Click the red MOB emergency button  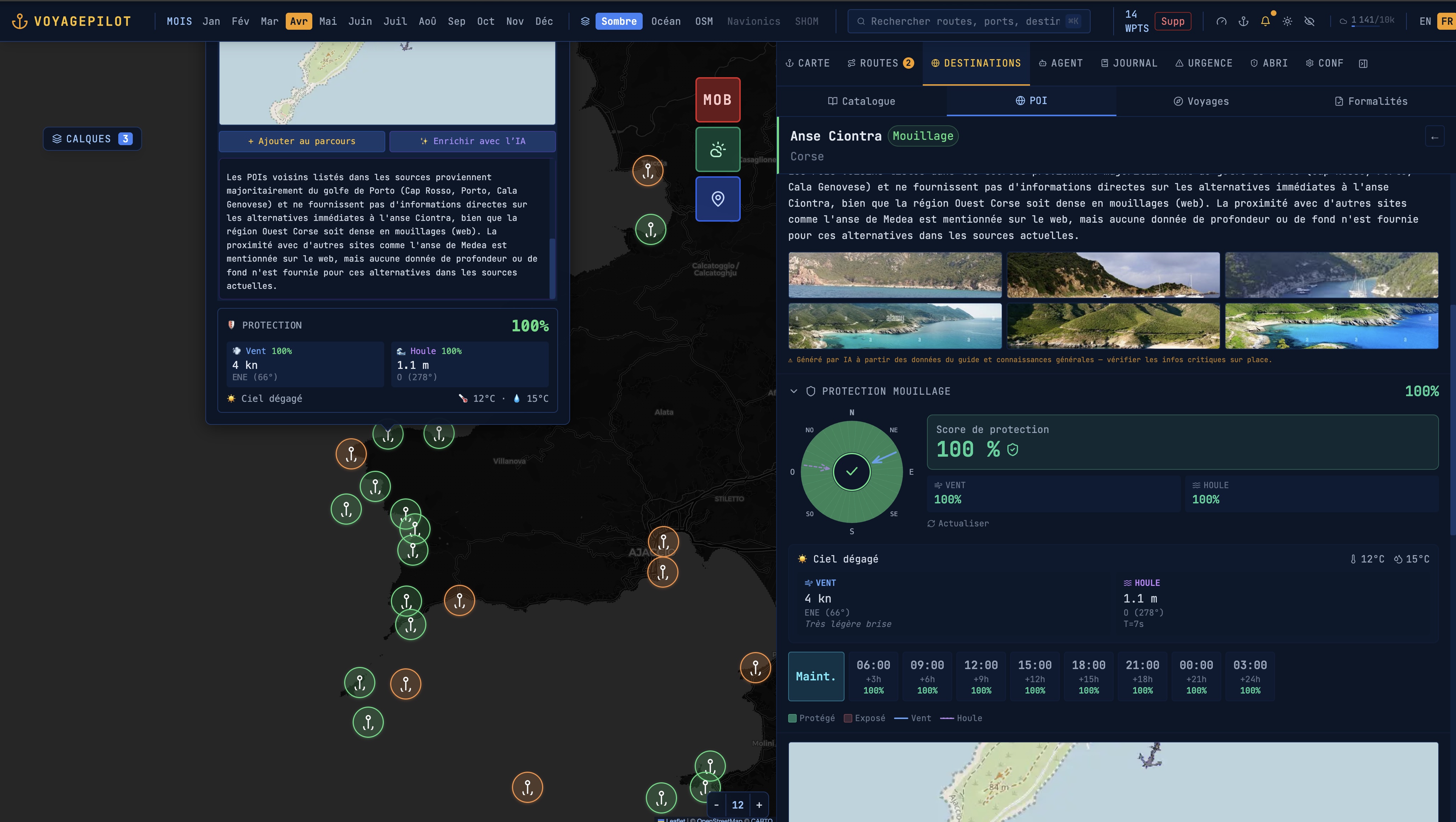tap(717, 100)
